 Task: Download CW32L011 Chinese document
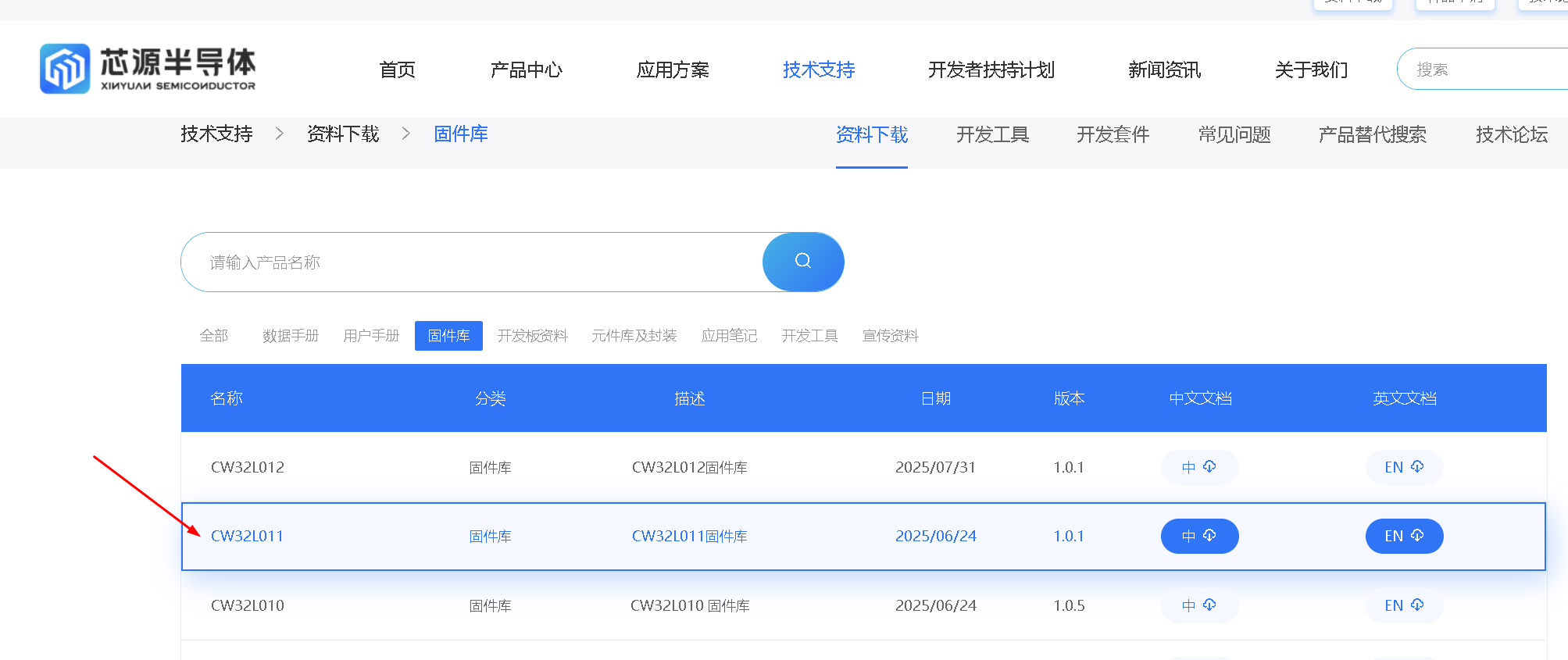(1199, 536)
